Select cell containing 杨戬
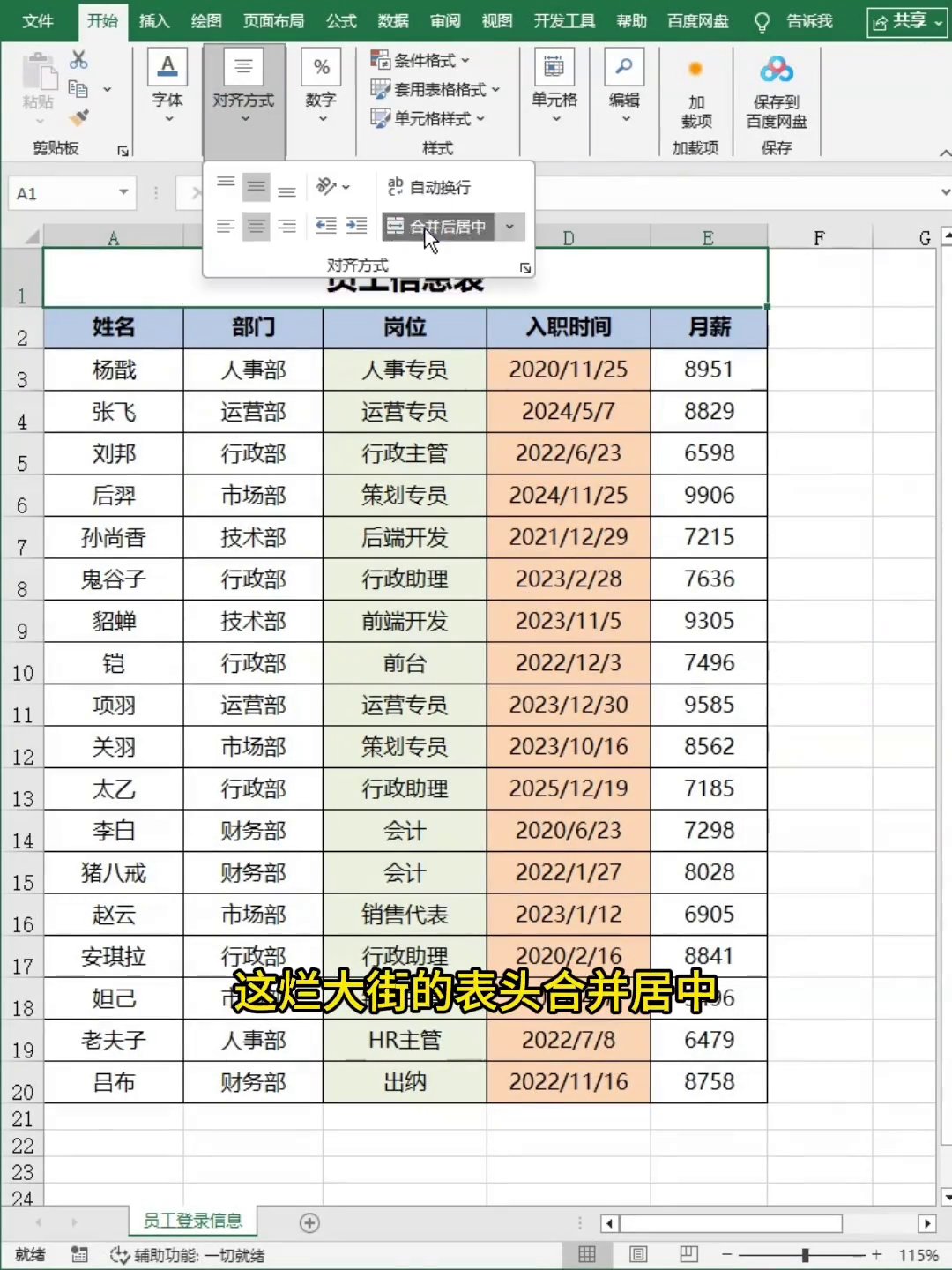The height and width of the screenshot is (1270, 952). [x=114, y=370]
